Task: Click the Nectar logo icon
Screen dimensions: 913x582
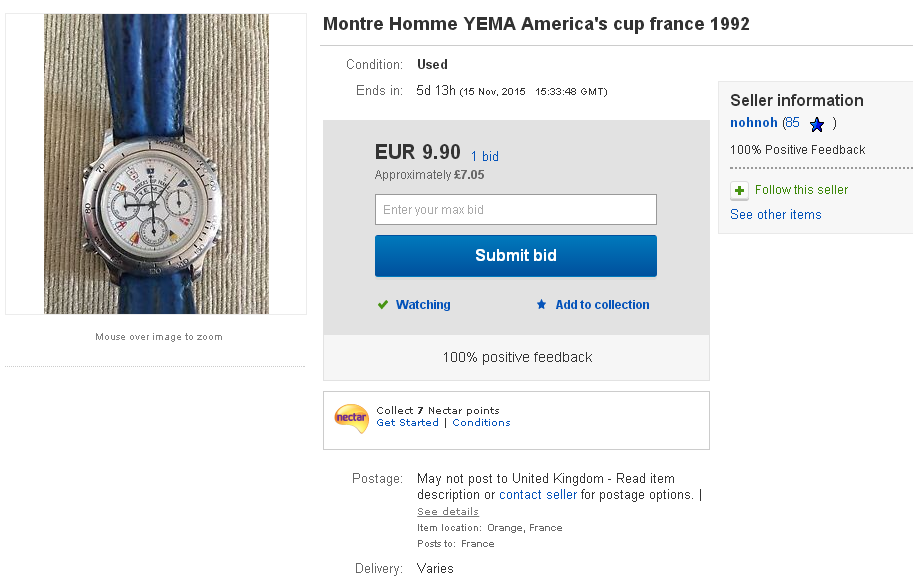Action: coord(351,417)
